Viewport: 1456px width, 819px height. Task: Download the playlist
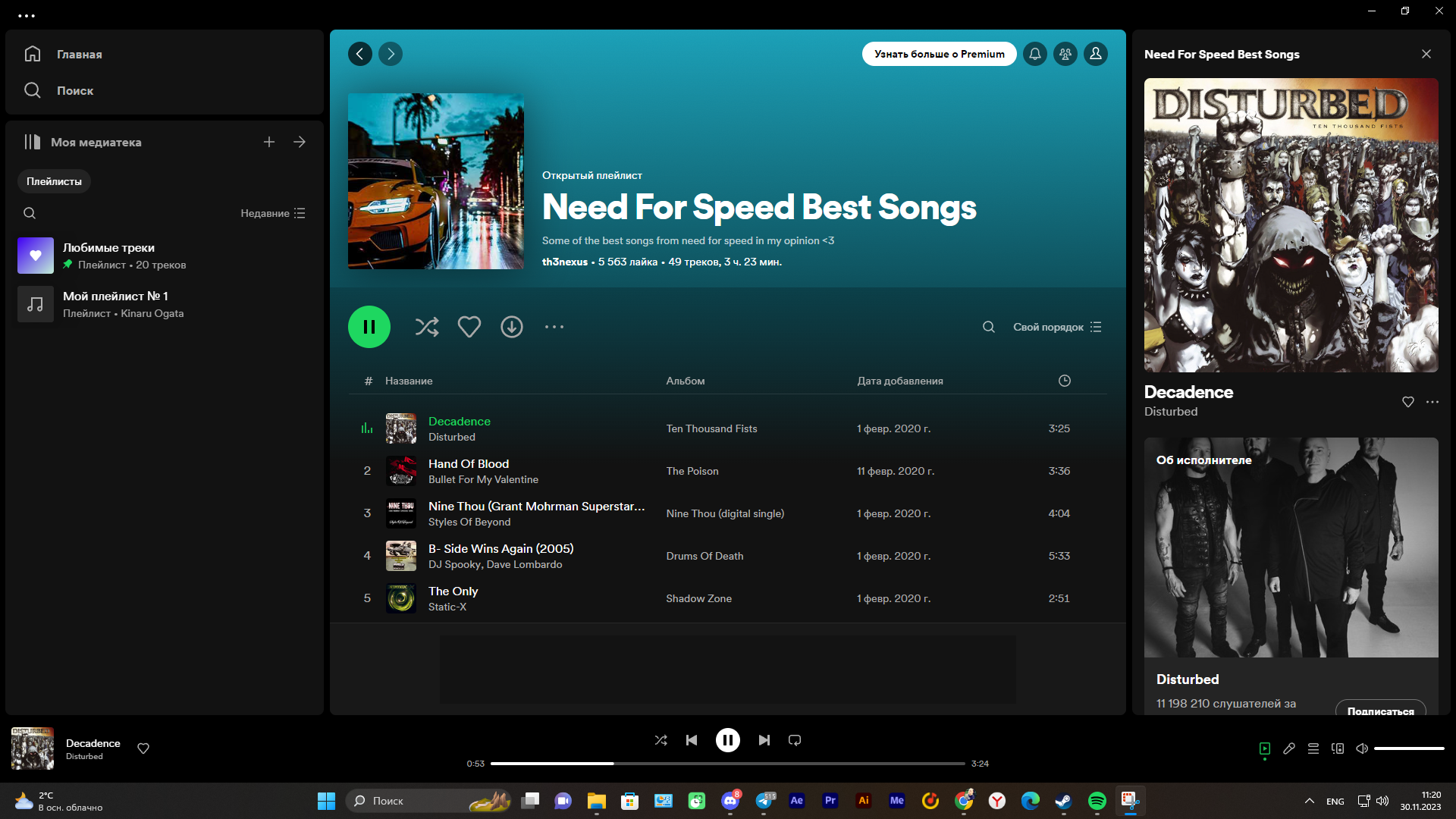point(512,327)
